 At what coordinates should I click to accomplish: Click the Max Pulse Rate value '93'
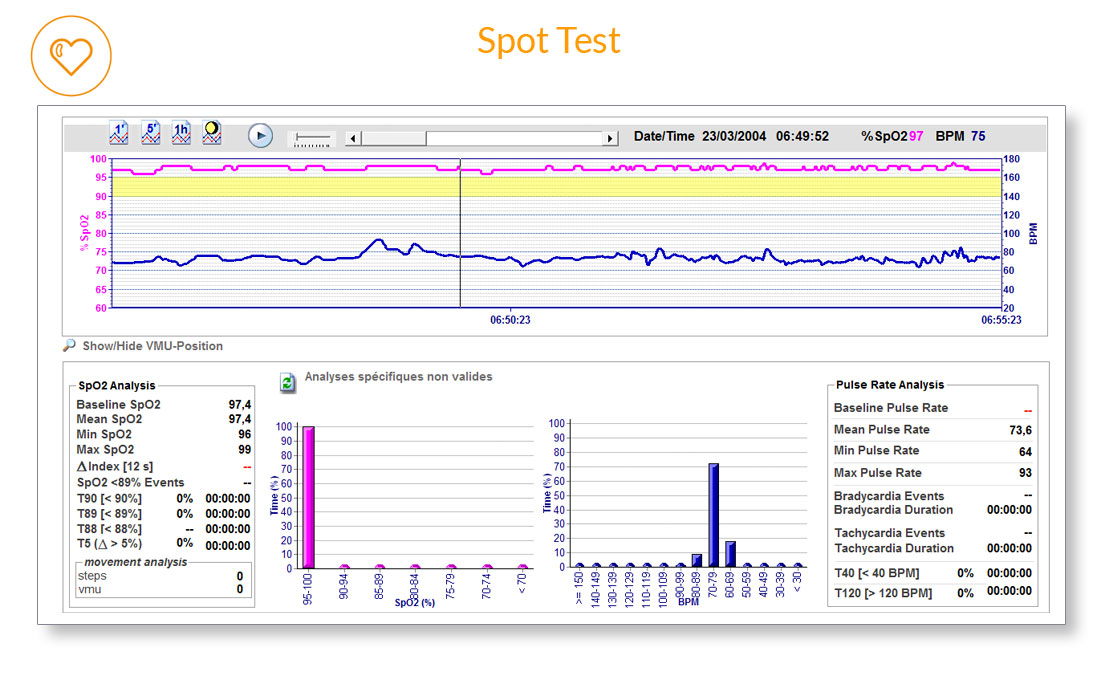pos(1025,473)
